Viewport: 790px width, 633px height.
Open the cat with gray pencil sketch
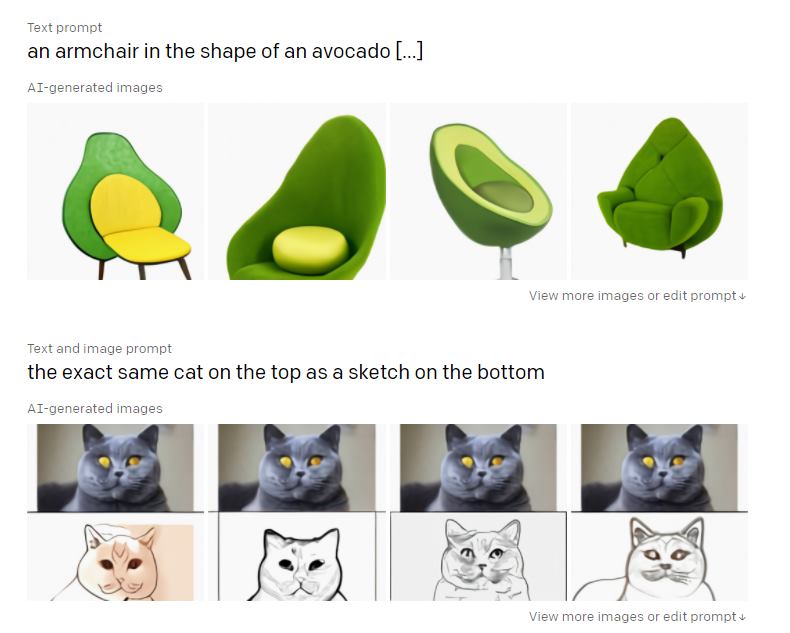[478, 513]
